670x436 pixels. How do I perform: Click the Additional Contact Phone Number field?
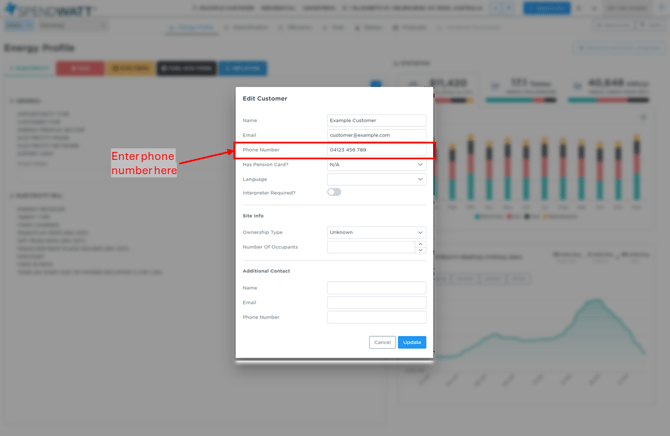point(376,317)
